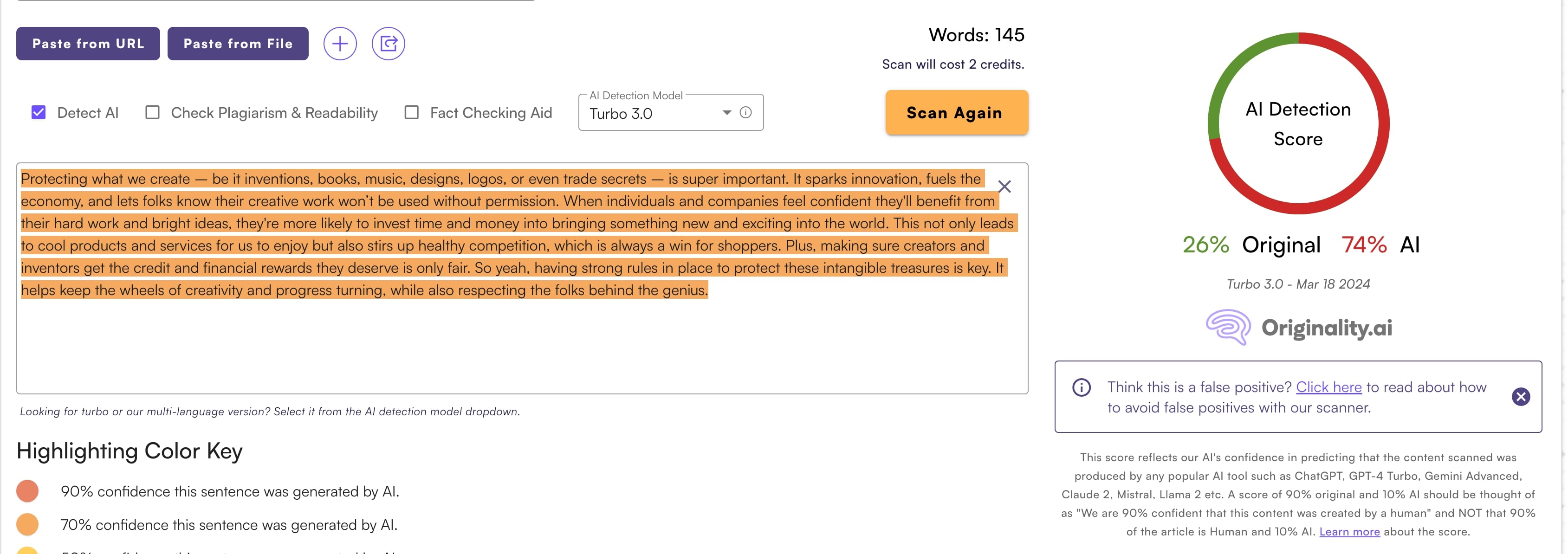Click the Originality.ai brain logo
The width and height of the screenshot is (1568, 554).
(1228, 327)
